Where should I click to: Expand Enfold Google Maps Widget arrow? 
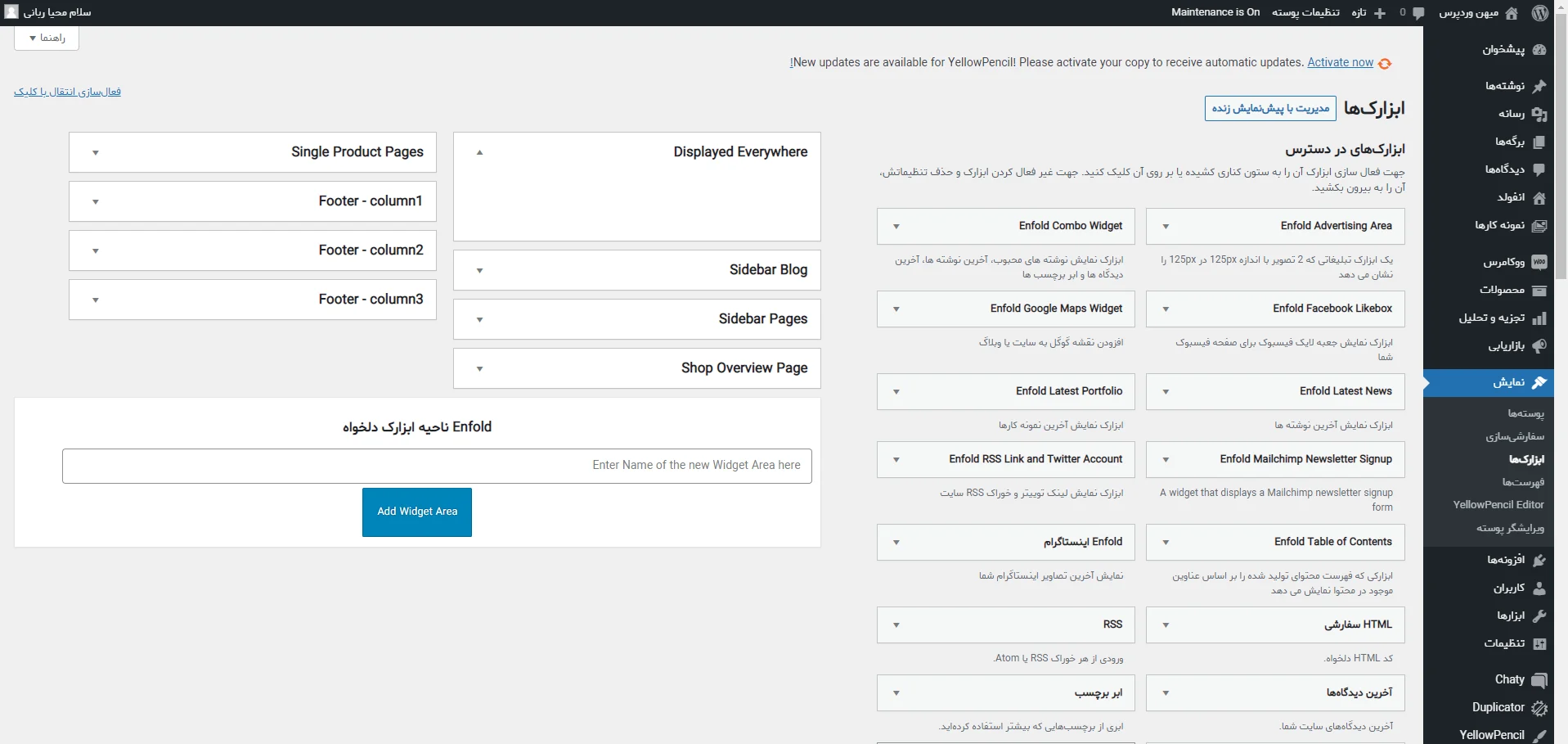896,309
